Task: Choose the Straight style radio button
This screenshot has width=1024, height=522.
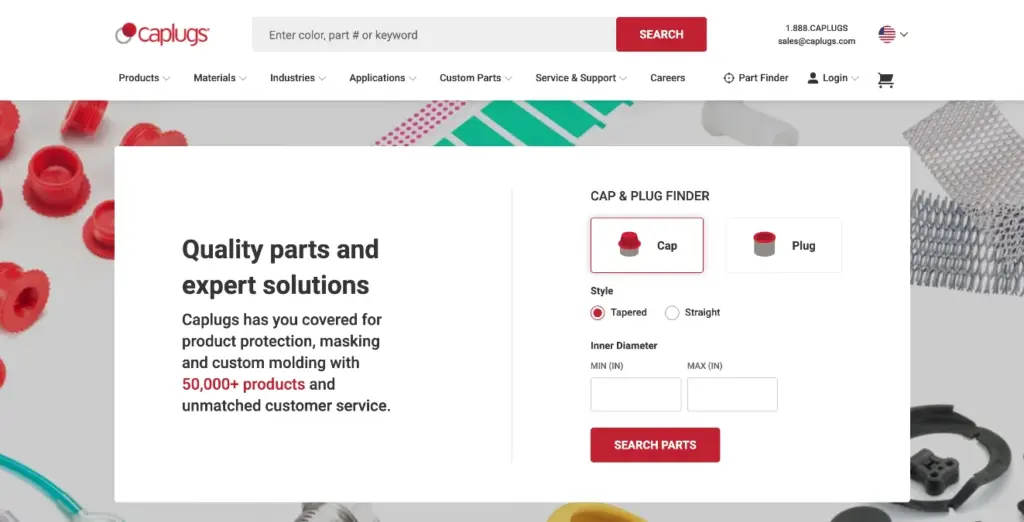Action: pyautogui.click(x=672, y=313)
